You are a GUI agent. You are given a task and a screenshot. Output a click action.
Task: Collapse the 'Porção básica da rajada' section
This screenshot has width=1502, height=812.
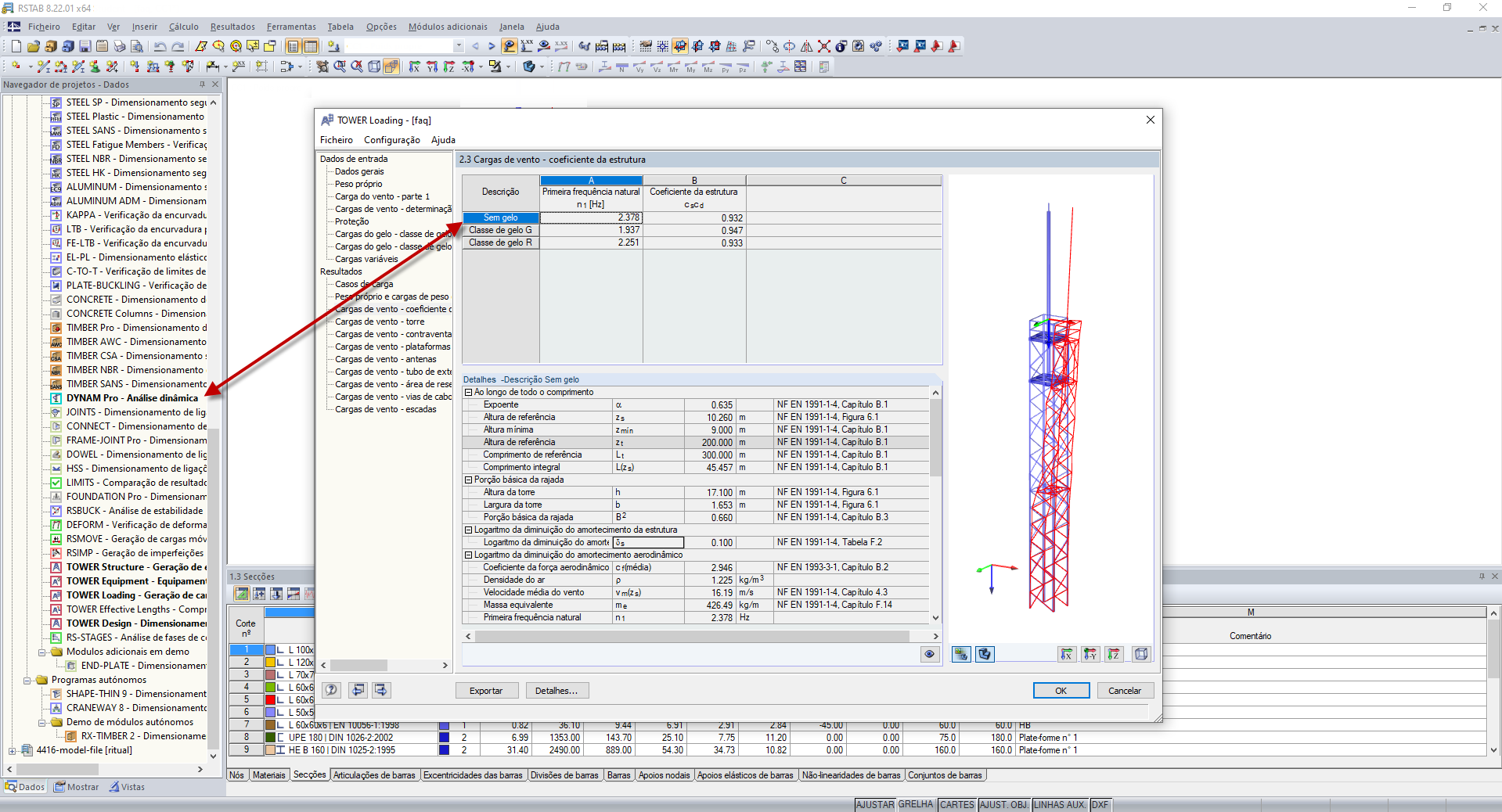(x=469, y=480)
